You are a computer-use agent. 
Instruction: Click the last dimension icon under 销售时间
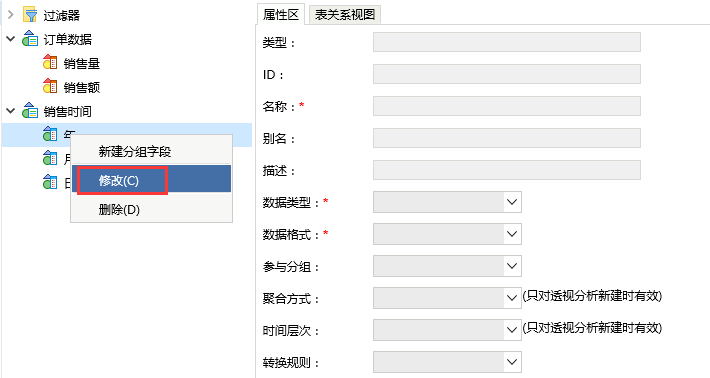[50, 182]
